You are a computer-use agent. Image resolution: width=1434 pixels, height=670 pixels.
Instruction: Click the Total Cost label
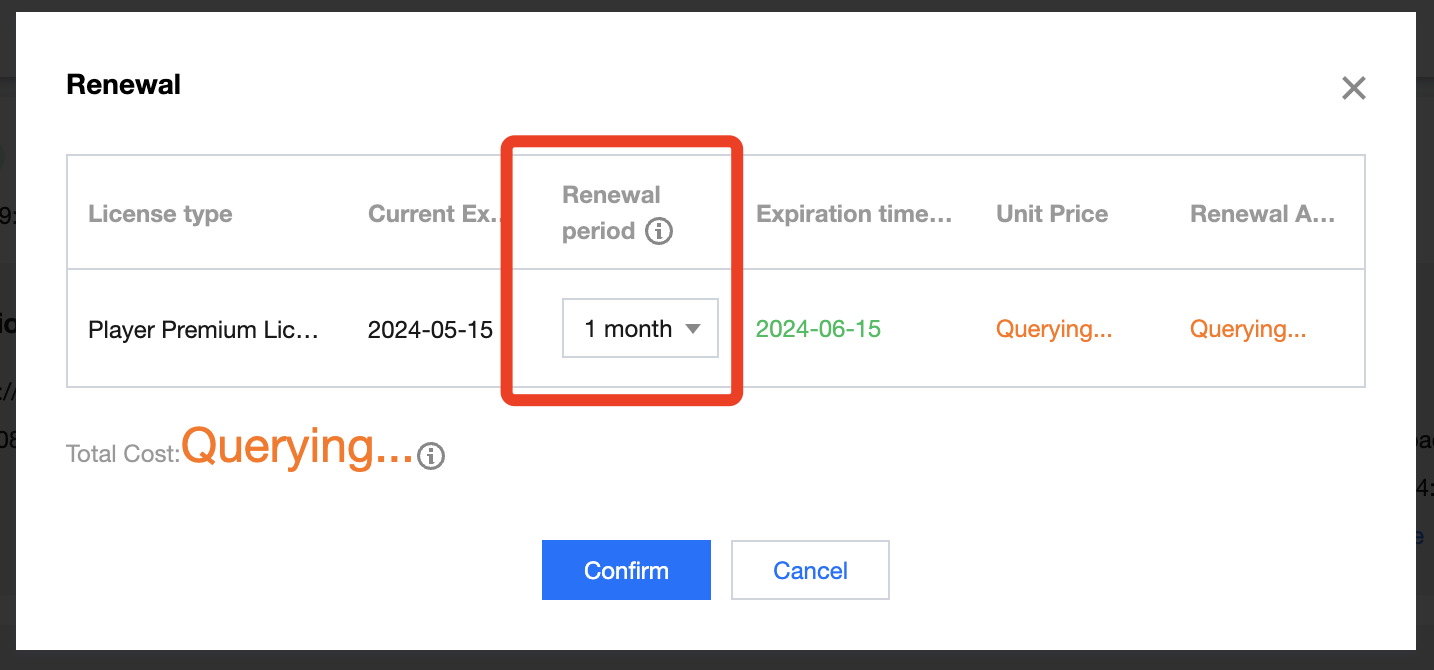pos(122,455)
